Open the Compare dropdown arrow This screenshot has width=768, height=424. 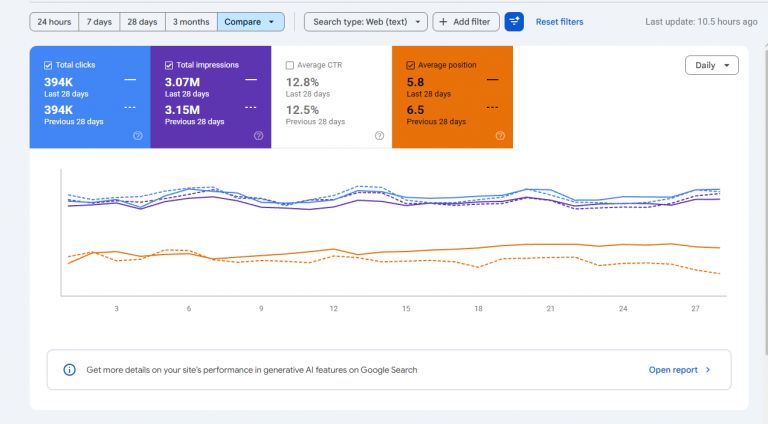271,22
